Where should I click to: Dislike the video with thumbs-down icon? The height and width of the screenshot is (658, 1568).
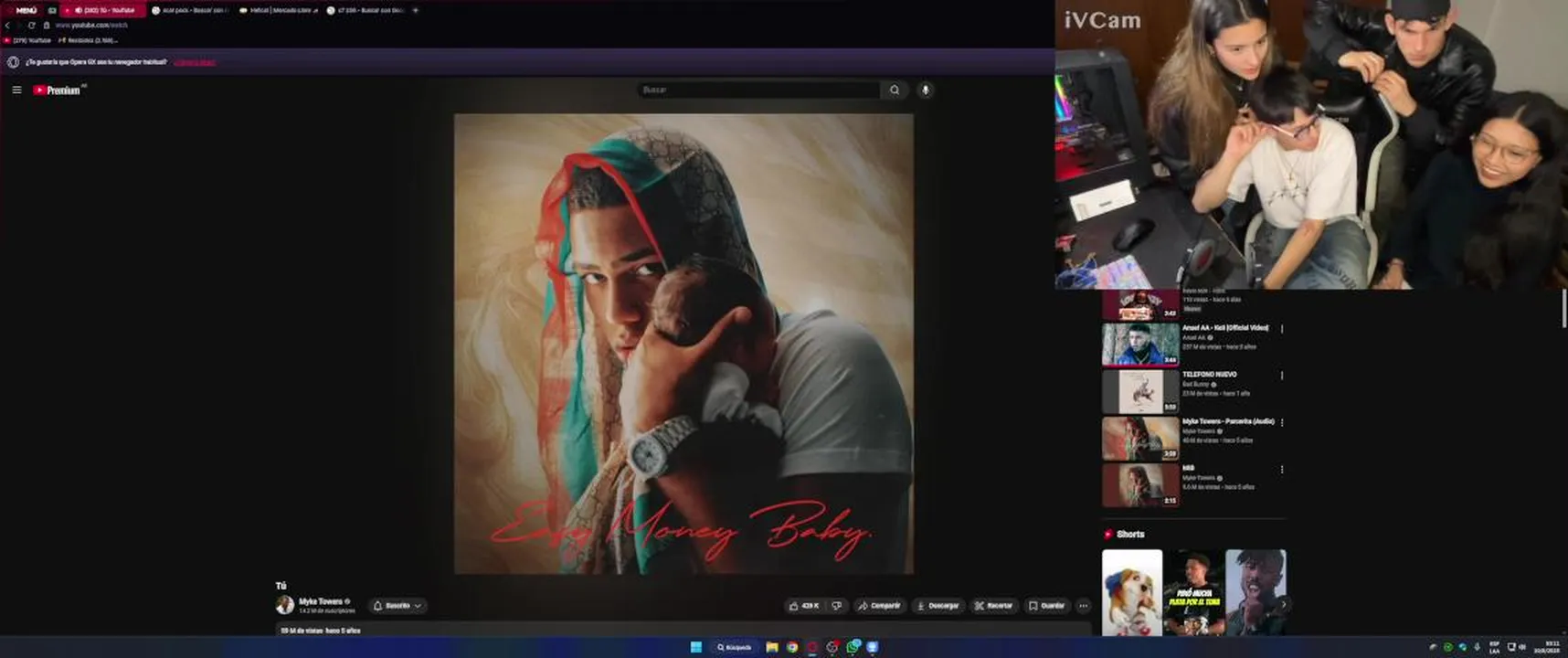836,606
